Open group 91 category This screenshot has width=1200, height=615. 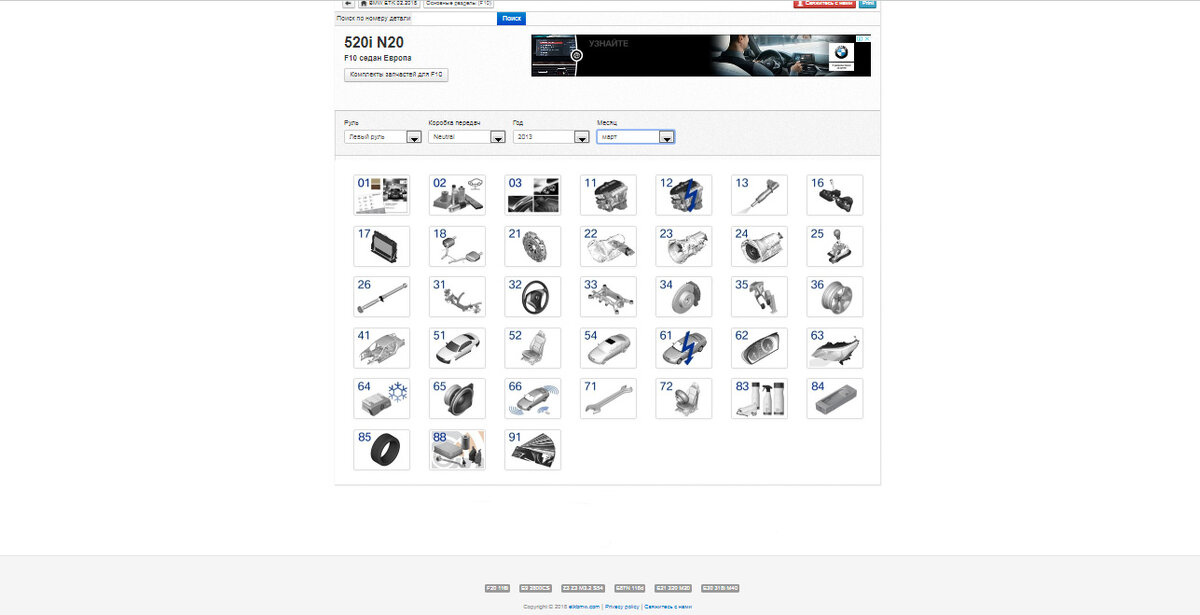pos(533,449)
